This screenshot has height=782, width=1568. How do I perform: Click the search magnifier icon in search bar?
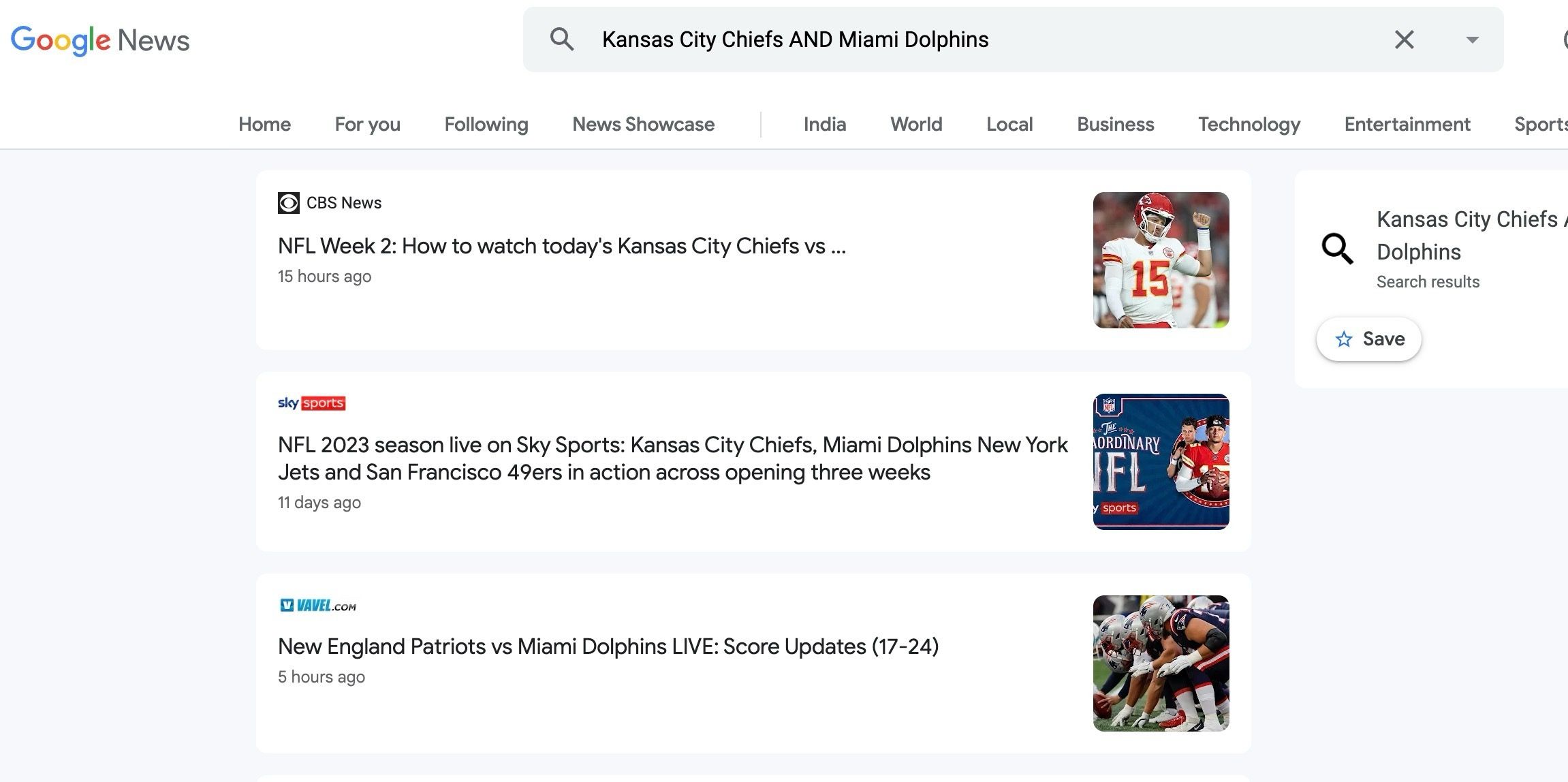(562, 40)
